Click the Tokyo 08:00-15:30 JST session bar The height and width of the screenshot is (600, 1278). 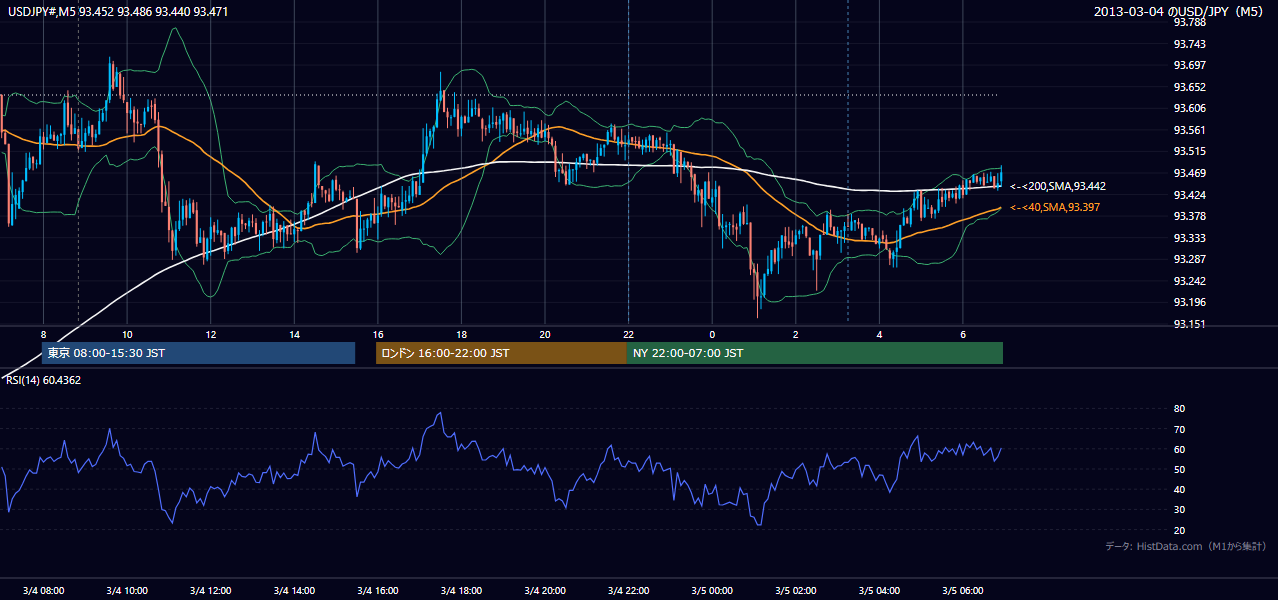pos(199,353)
